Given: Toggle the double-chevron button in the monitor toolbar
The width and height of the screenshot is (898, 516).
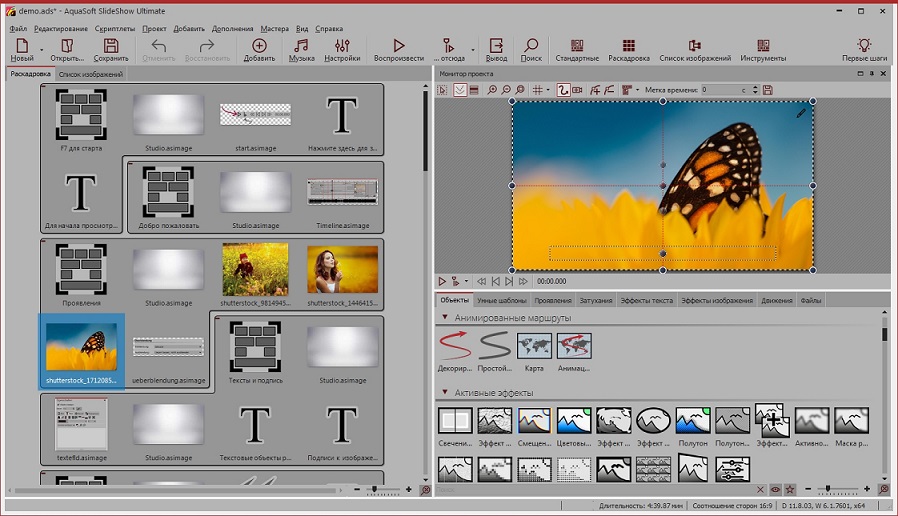Looking at the screenshot, I should pos(460,90).
